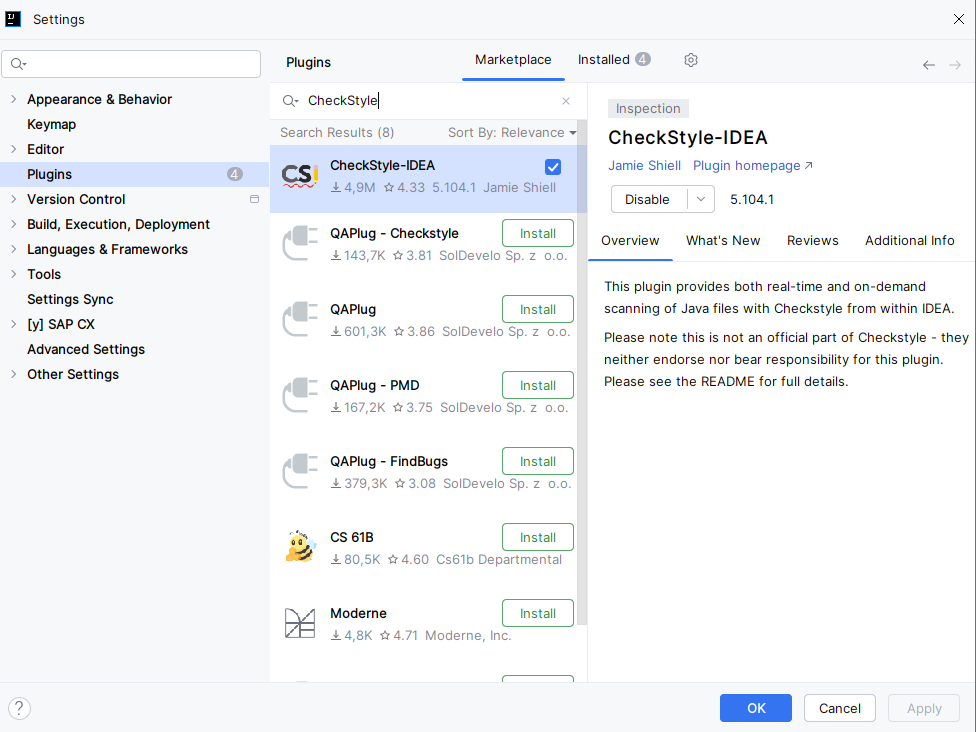Screen dimensions: 976x732
Task: Click the back navigation arrow
Action: pos(928,63)
